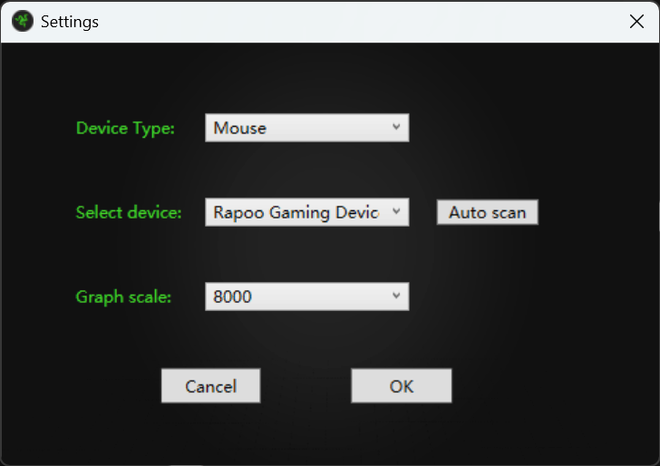Open the Device Type dropdown

coord(307,128)
